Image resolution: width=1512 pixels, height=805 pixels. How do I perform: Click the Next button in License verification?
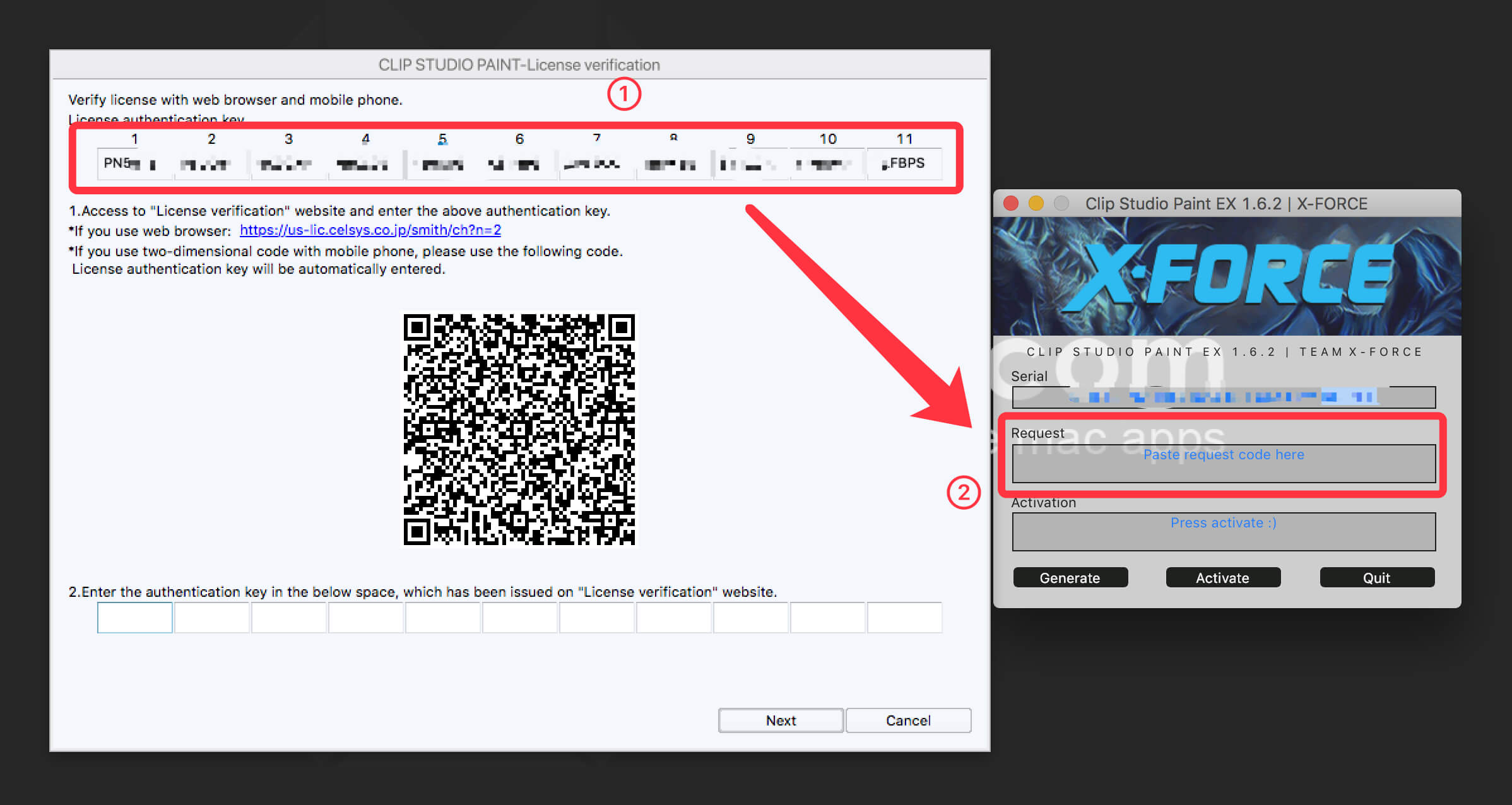tap(781, 720)
